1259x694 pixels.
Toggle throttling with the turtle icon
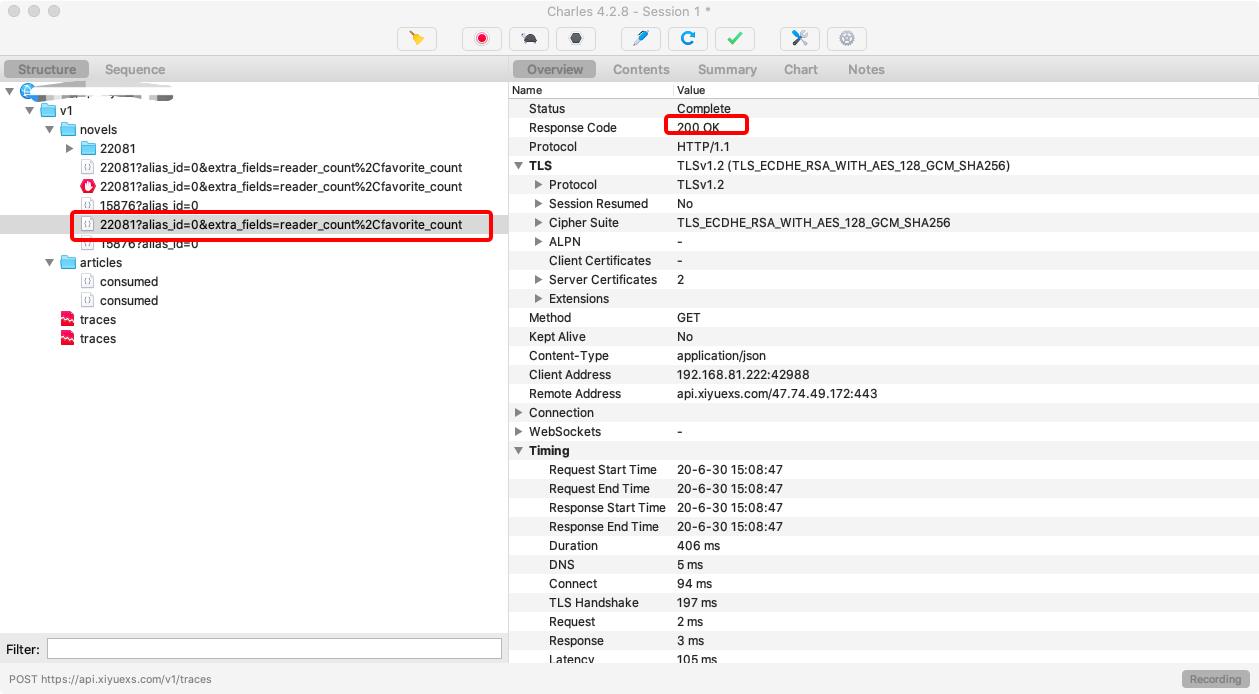pos(529,39)
